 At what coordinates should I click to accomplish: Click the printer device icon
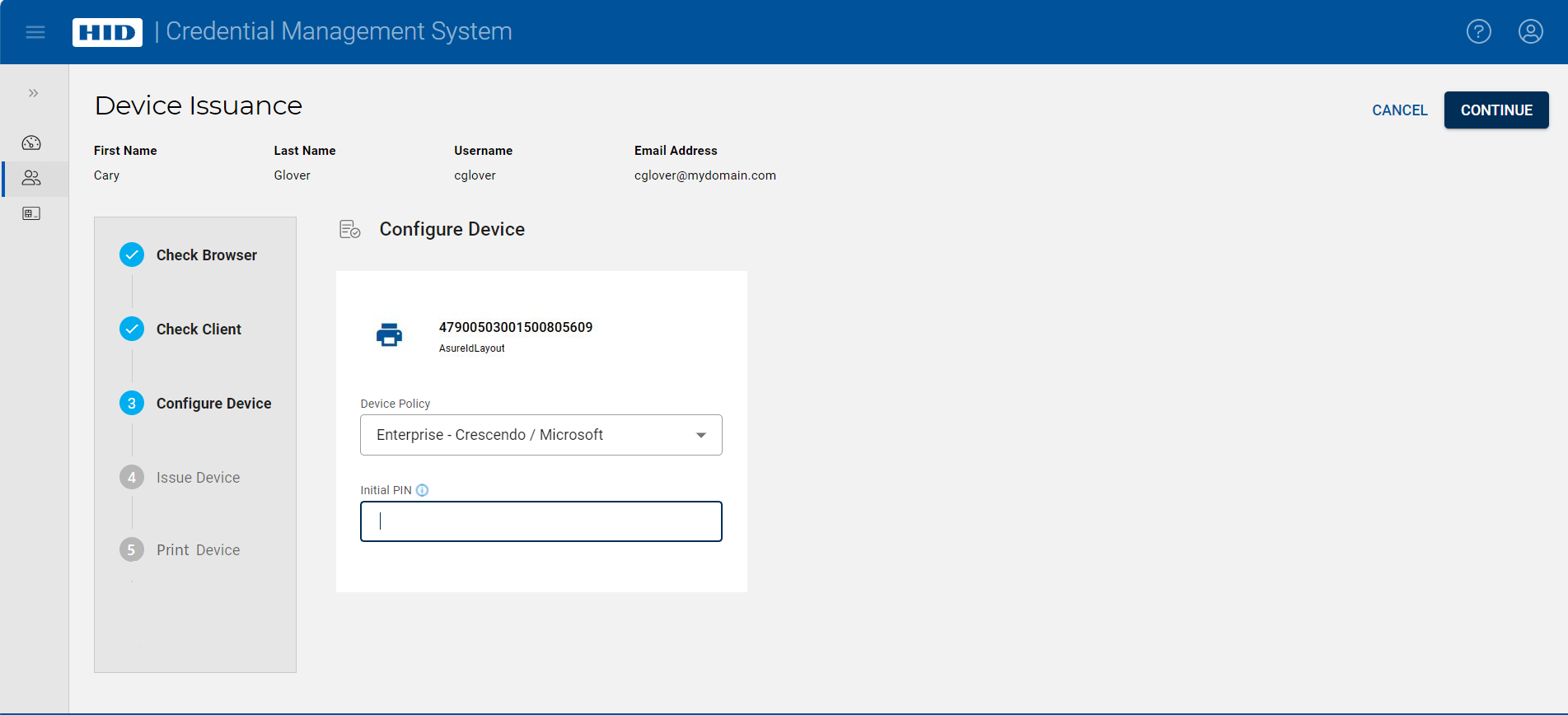(389, 334)
